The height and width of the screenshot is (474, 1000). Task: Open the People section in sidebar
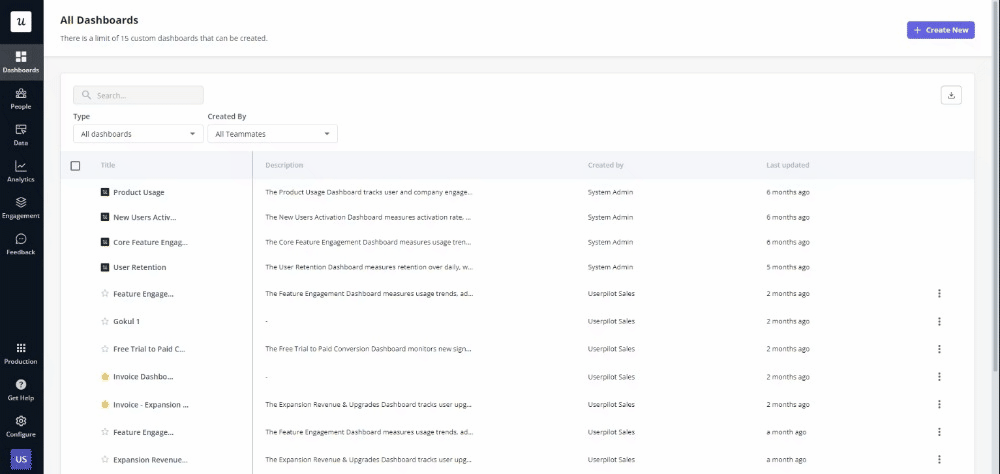click(21, 98)
